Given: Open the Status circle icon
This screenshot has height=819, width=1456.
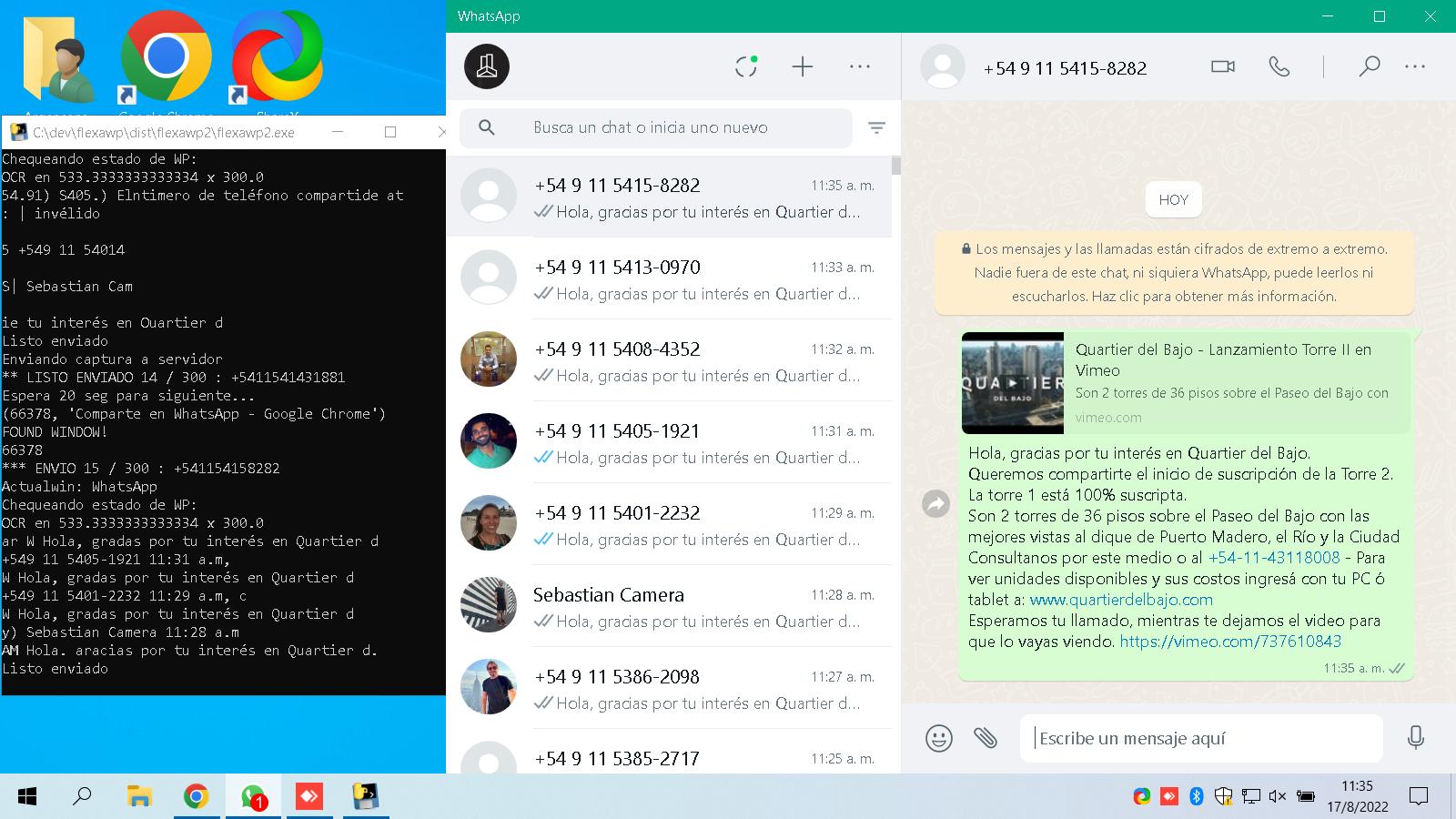Looking at the screenshot, I should coord(746,66).
